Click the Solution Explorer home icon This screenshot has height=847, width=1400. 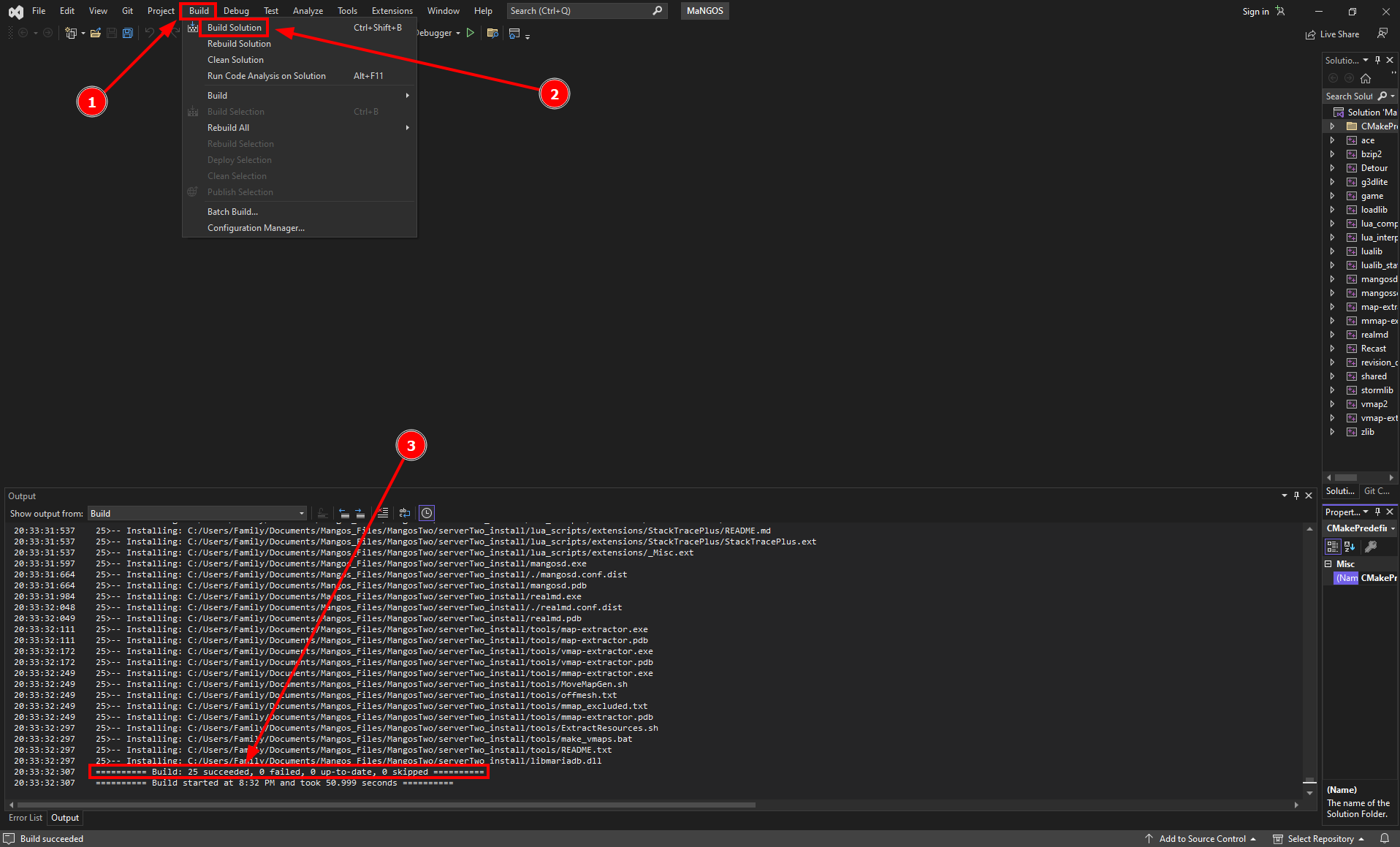(x=1366, y=78)
